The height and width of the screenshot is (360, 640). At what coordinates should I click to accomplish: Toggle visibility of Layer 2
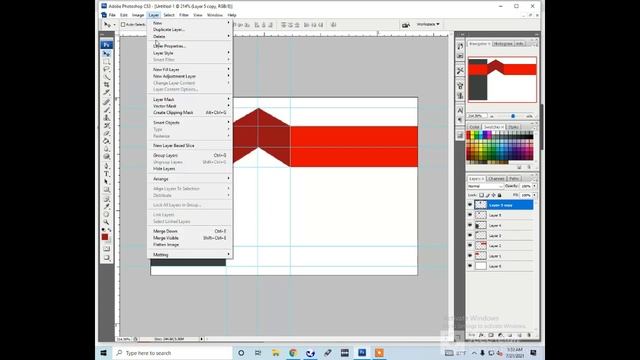coord(470,246)
